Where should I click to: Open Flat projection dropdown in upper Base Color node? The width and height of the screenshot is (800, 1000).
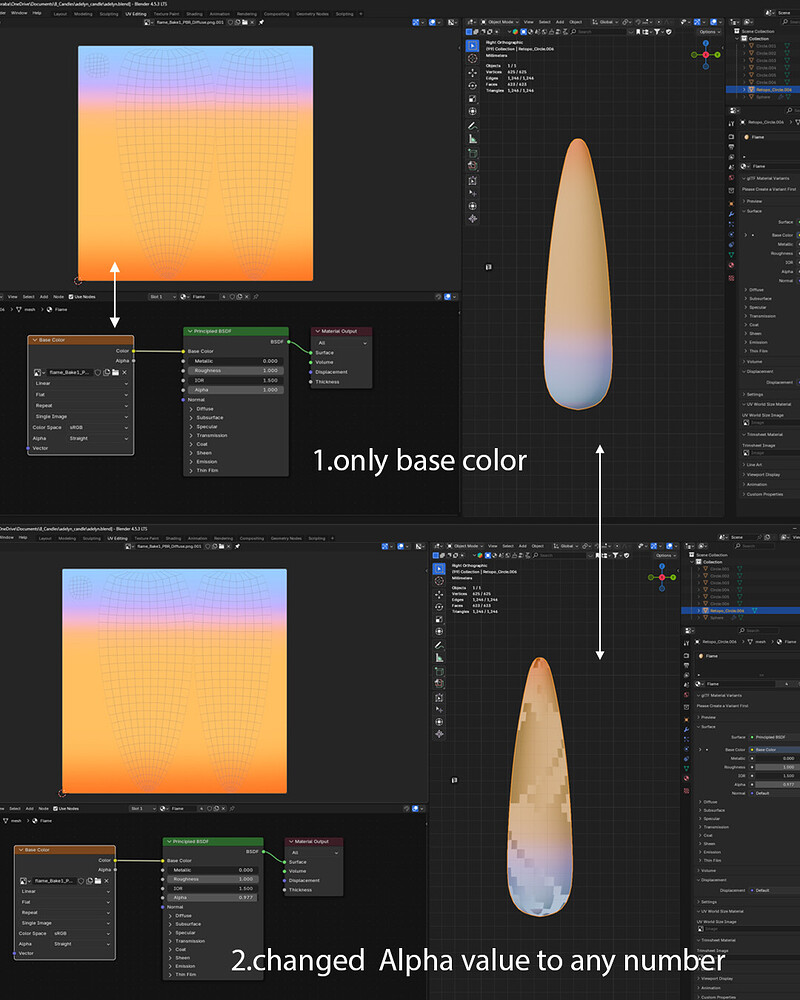81,394
